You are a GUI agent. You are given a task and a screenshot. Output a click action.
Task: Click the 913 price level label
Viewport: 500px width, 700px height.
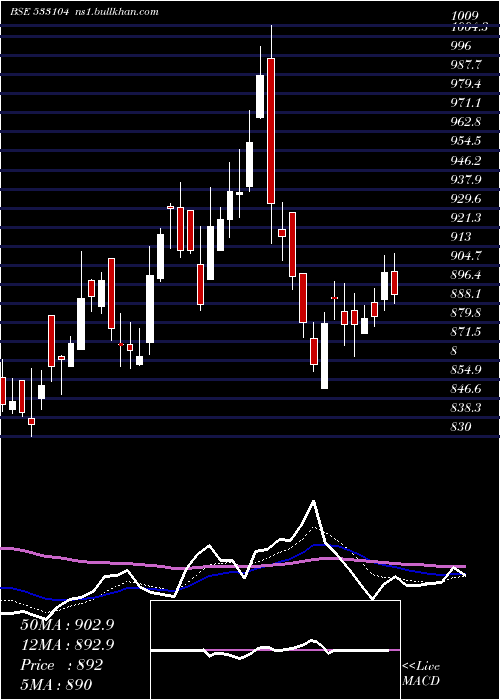[461, 237]
